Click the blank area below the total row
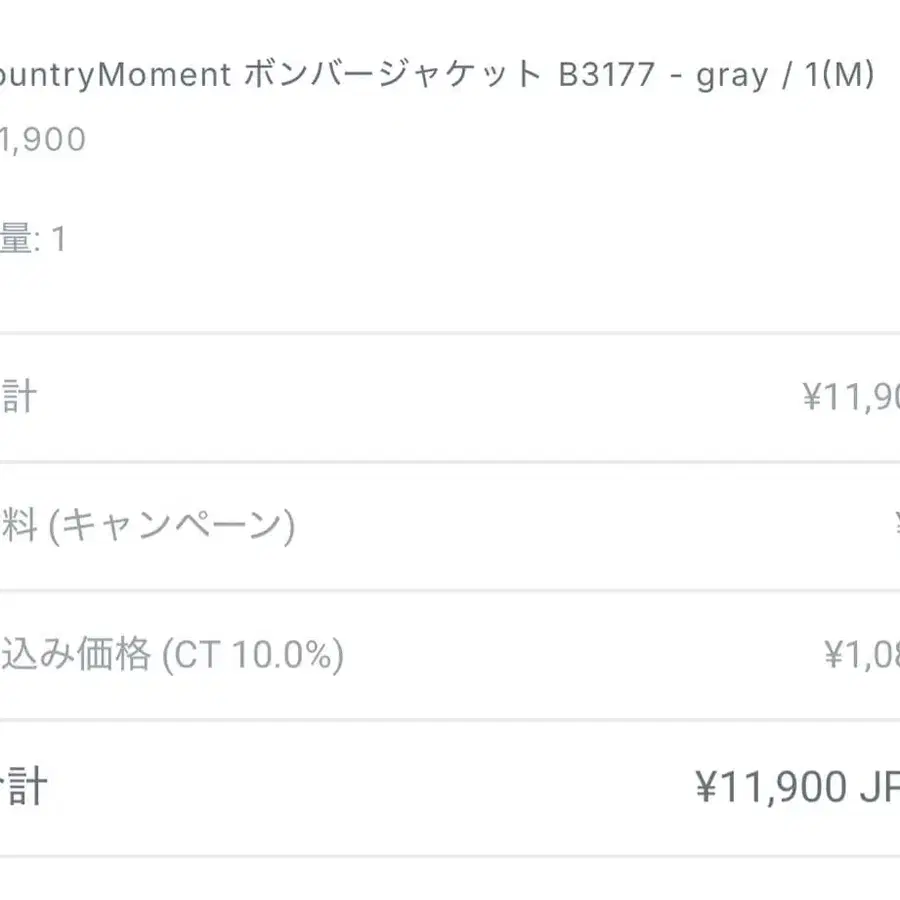 (450, 878)
